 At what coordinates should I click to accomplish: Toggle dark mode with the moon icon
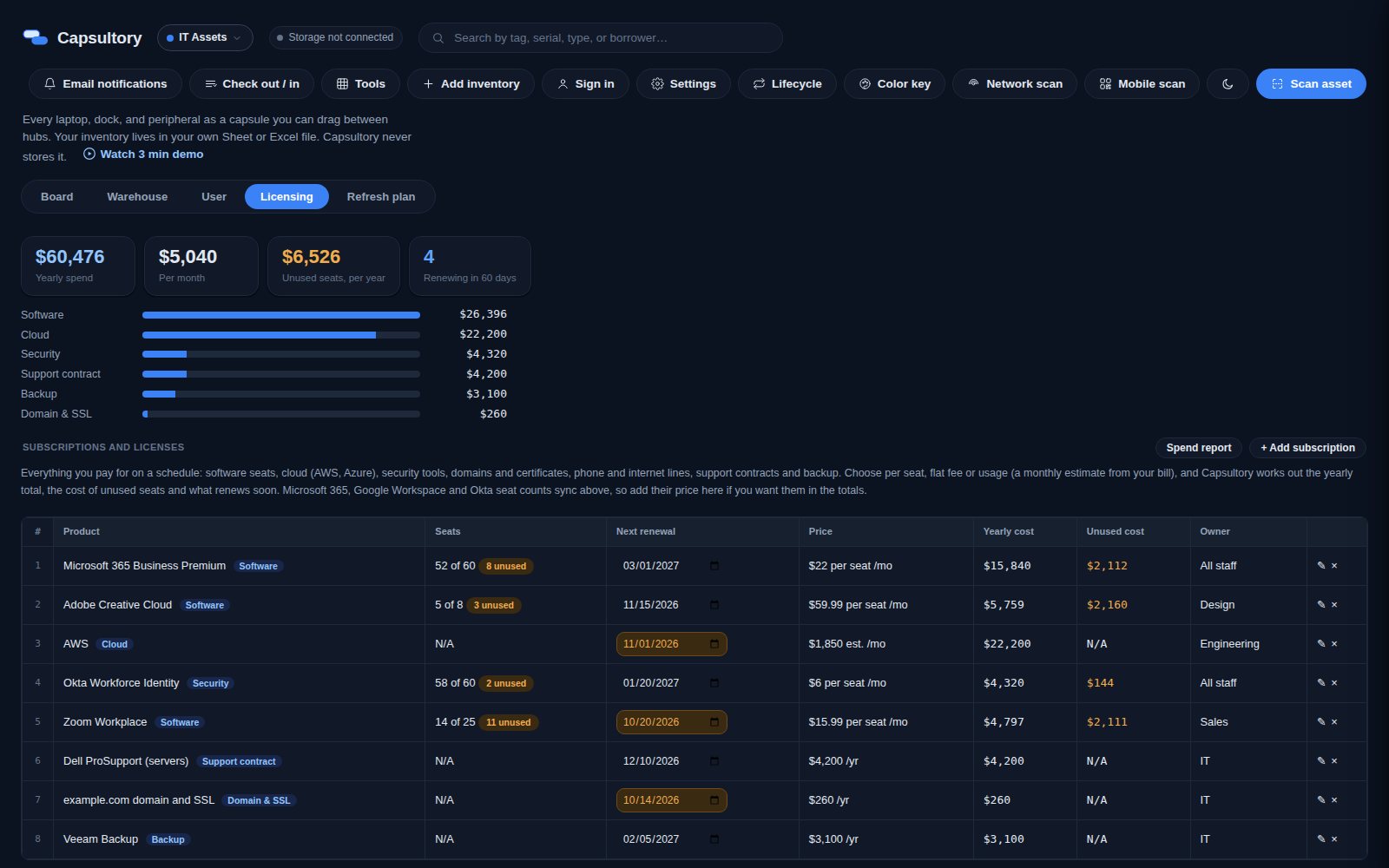coord(1228,83)
